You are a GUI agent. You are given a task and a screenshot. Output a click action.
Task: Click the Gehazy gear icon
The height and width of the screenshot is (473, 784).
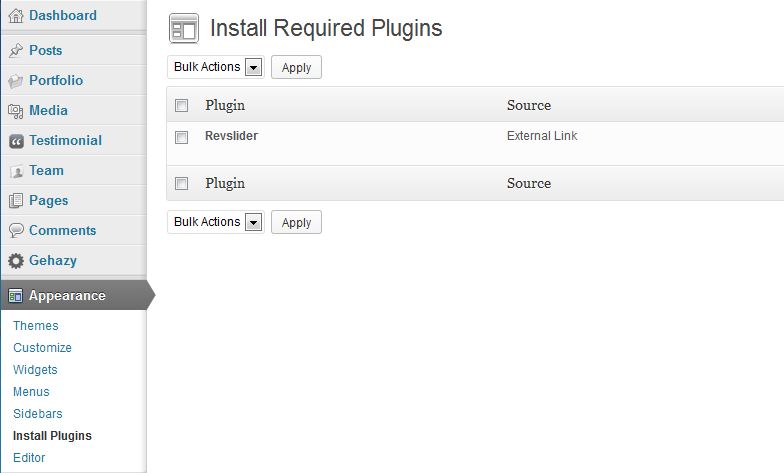(x=16, y=261)
